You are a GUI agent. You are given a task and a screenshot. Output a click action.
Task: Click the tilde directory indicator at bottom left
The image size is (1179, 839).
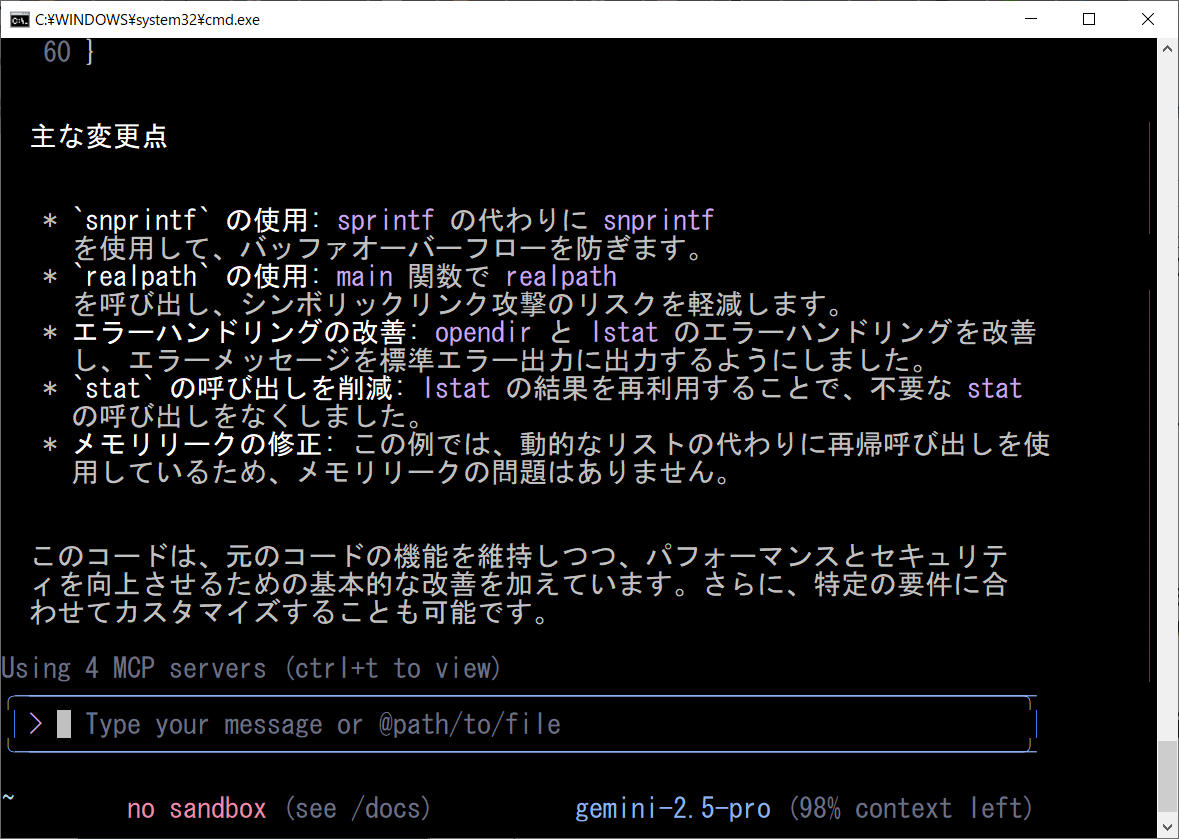(8, 797)
